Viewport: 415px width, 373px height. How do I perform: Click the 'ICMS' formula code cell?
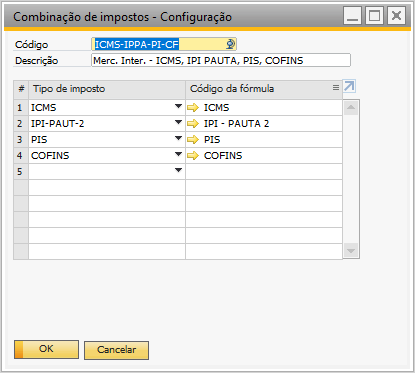point(264,108)
